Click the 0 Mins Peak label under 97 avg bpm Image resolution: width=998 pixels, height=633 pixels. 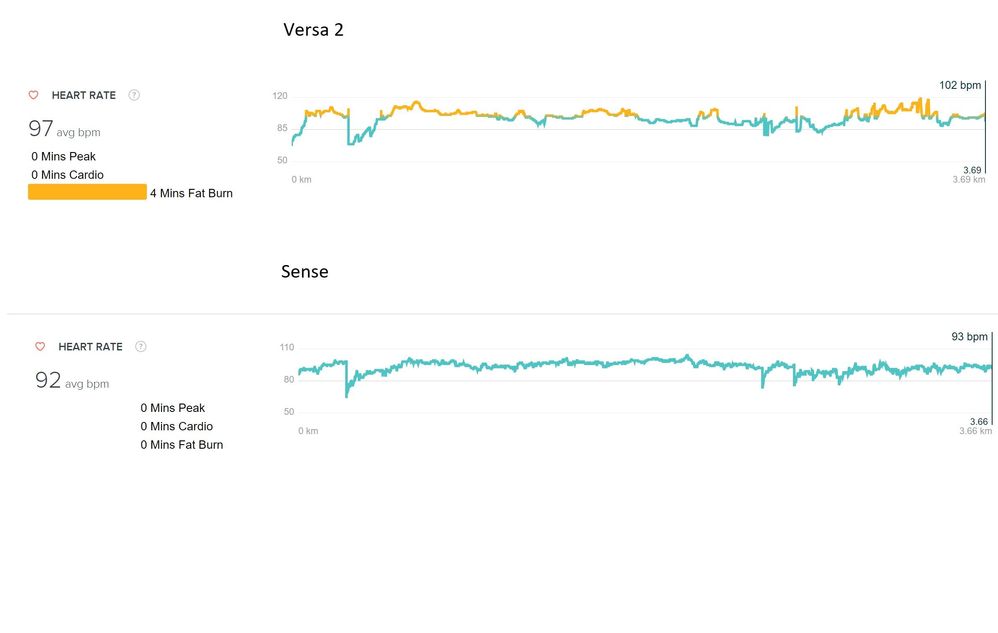pos(63,157)
